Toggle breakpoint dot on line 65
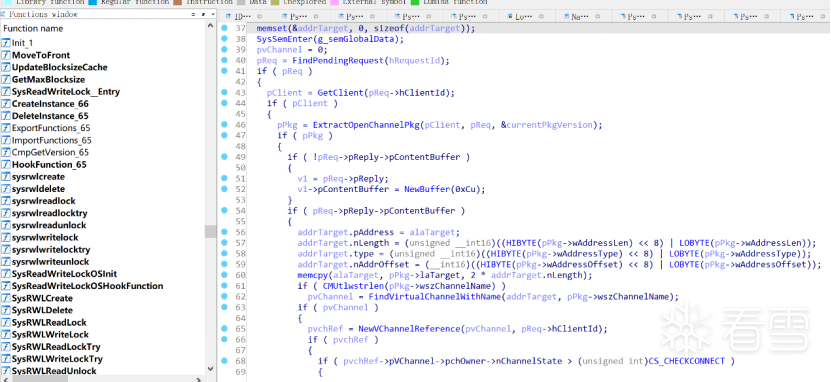The image size is (831, 382). (x=225, y=328)
